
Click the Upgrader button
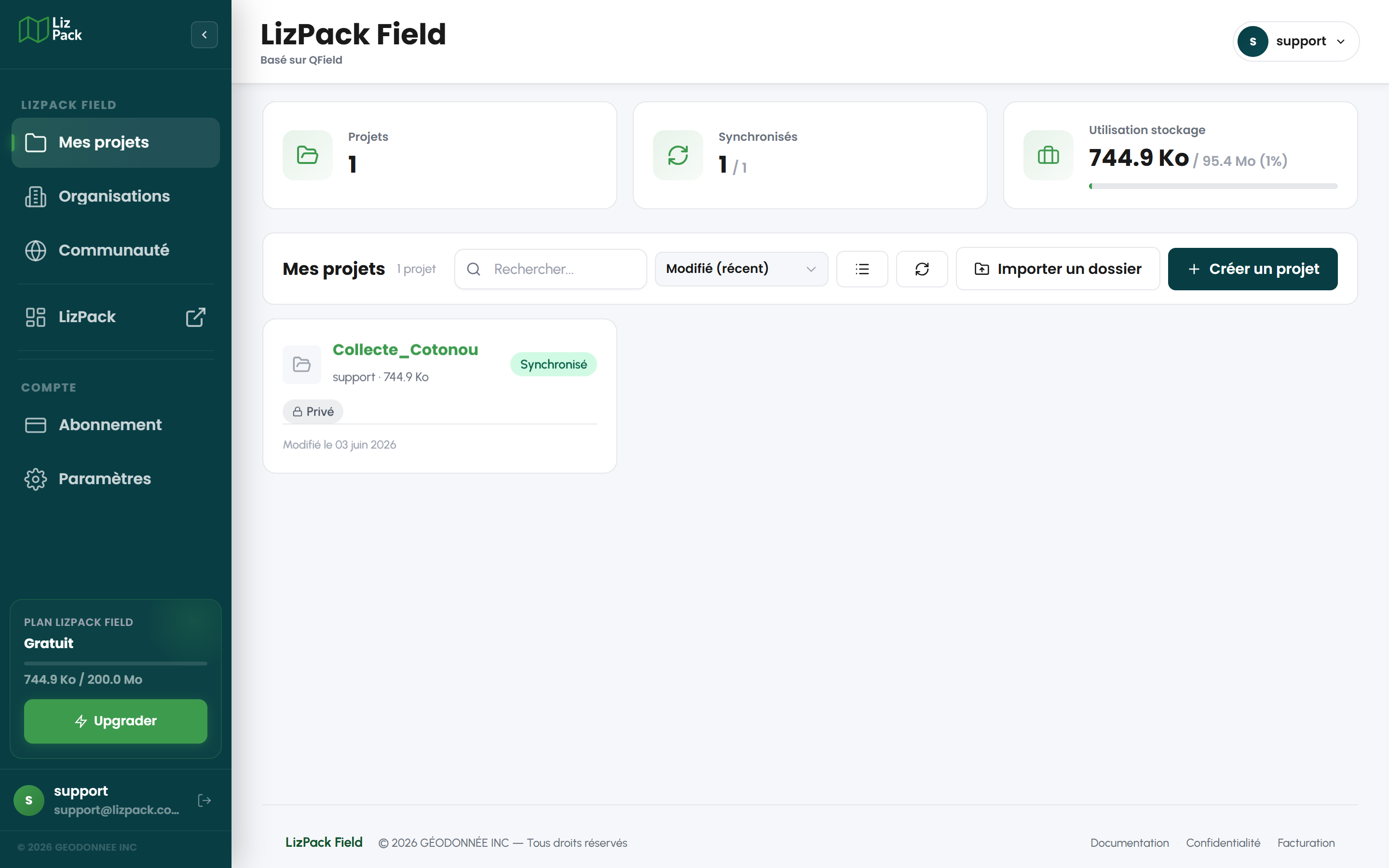click(115, 721)
